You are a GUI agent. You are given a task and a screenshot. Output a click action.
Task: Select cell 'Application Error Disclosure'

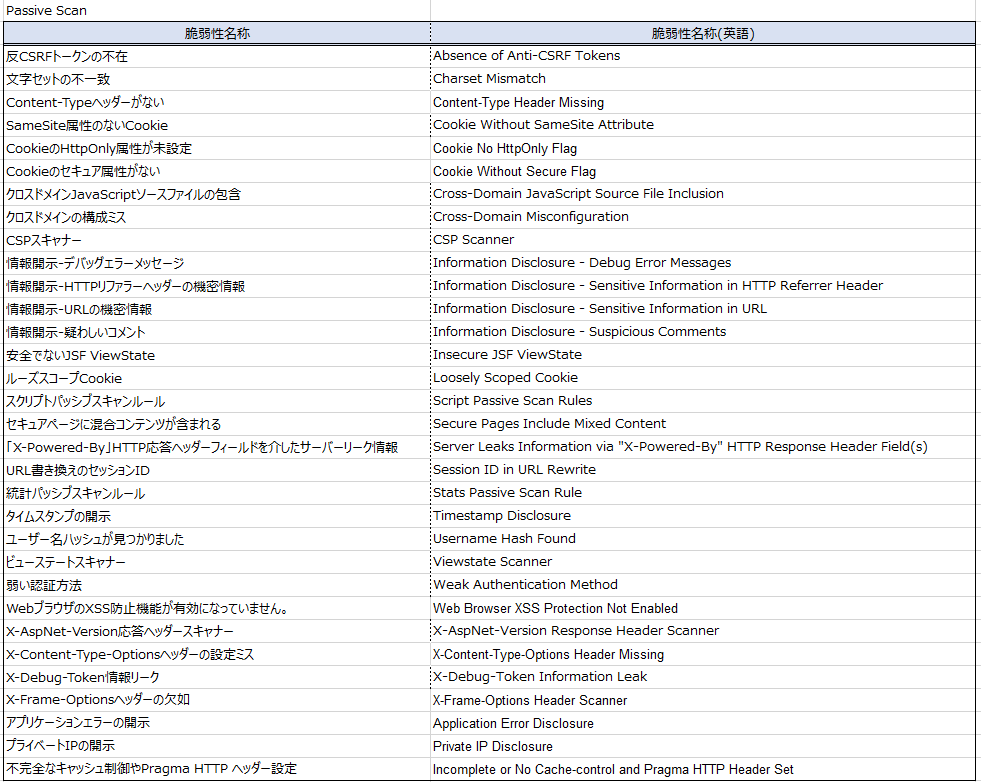[703, 723]
